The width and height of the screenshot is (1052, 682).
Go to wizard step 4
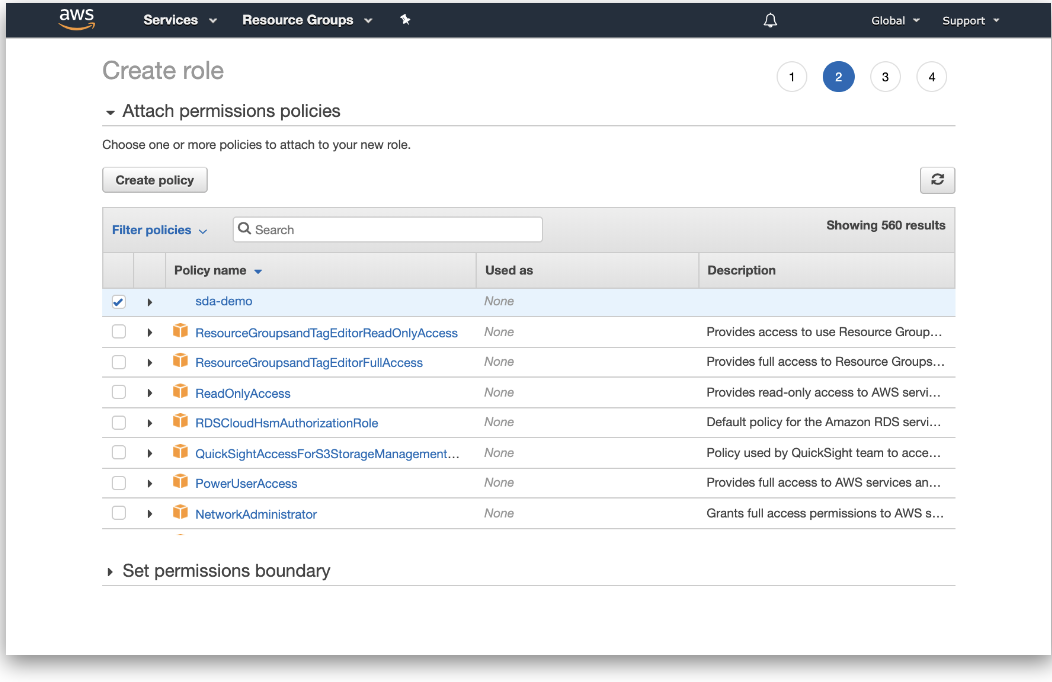point(932,76)
